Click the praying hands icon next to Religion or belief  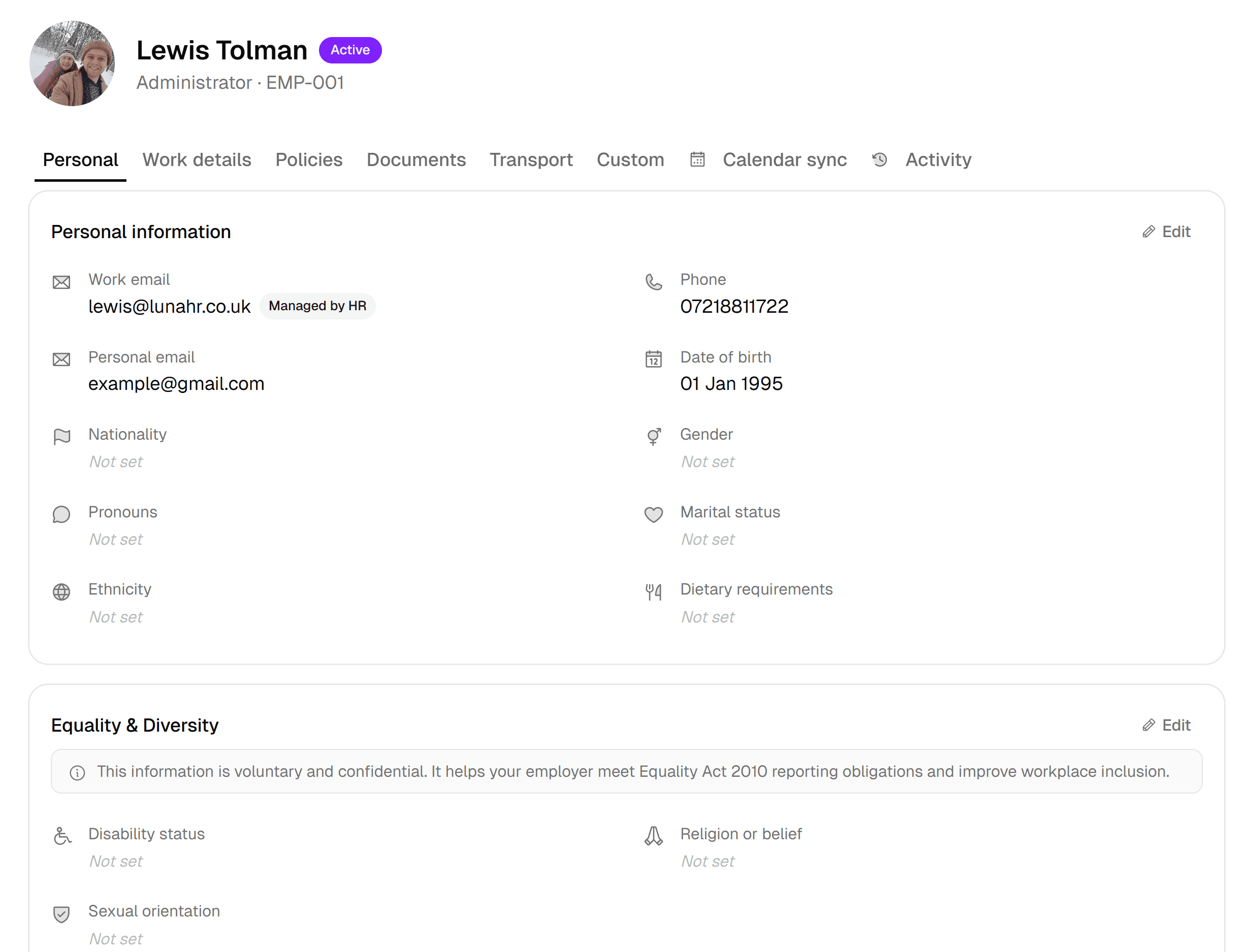[x=654, y=836]
